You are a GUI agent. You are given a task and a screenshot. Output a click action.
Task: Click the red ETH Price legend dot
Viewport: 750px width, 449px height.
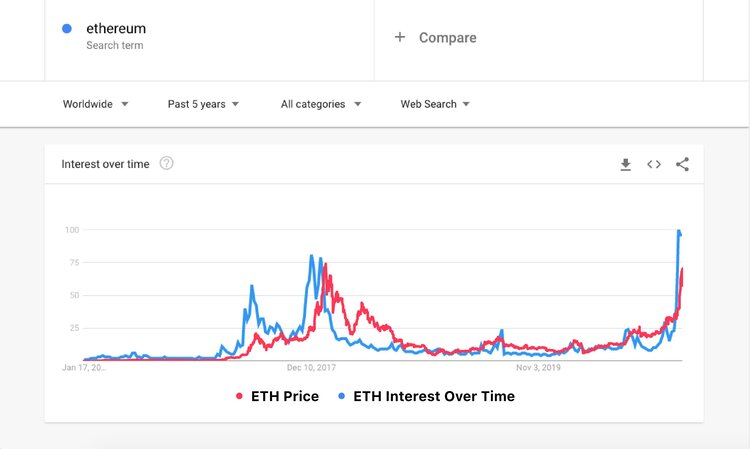(240, 397)
